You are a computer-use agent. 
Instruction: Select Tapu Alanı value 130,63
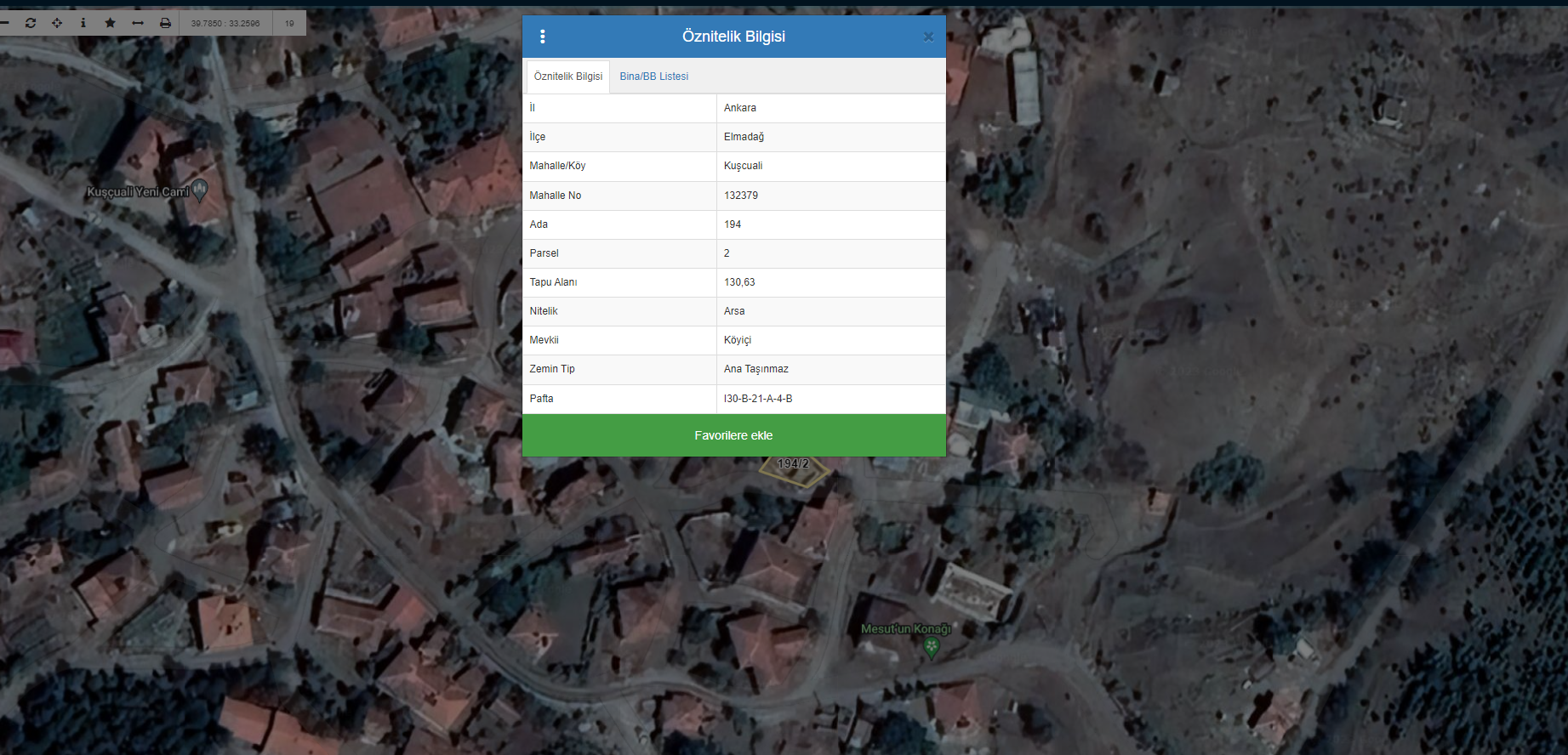(830, 282)
